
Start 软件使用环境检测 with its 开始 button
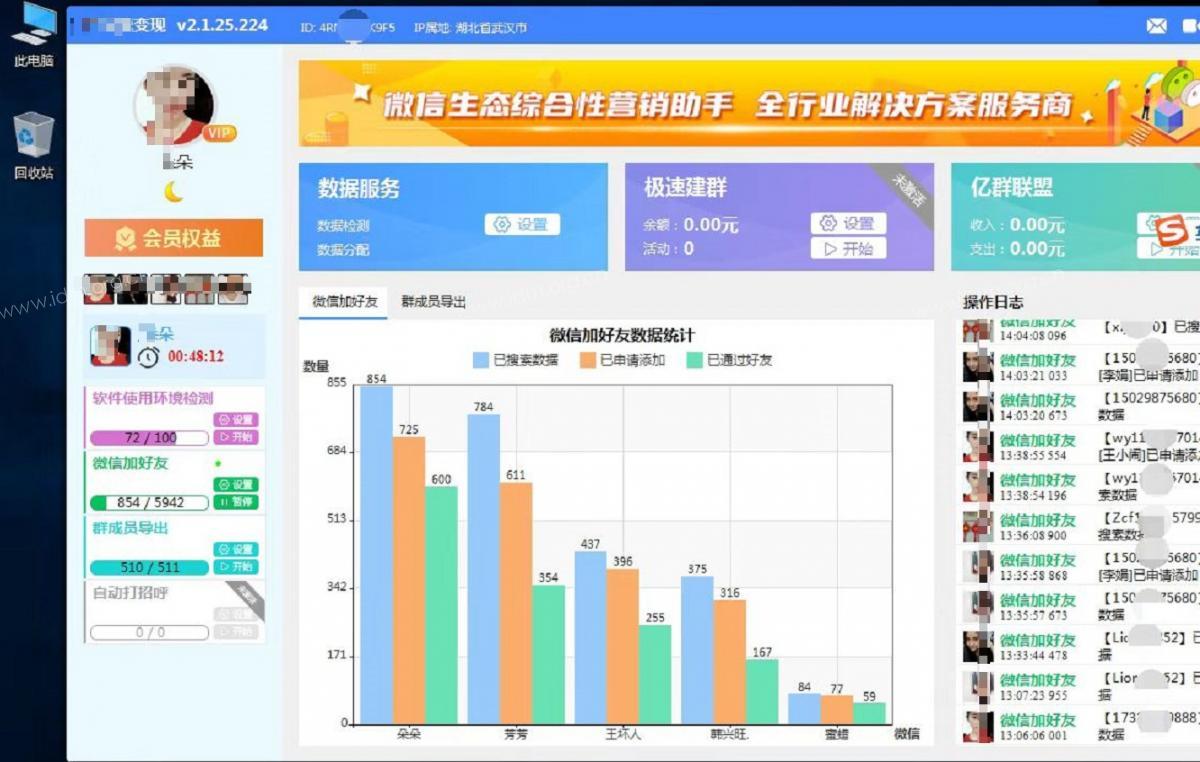[x=236, y=437]
